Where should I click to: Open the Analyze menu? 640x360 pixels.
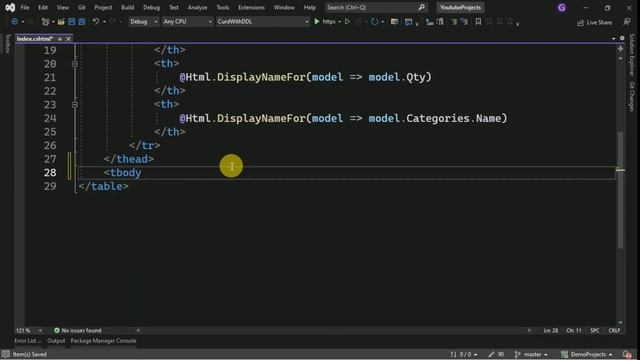[197, 7]
